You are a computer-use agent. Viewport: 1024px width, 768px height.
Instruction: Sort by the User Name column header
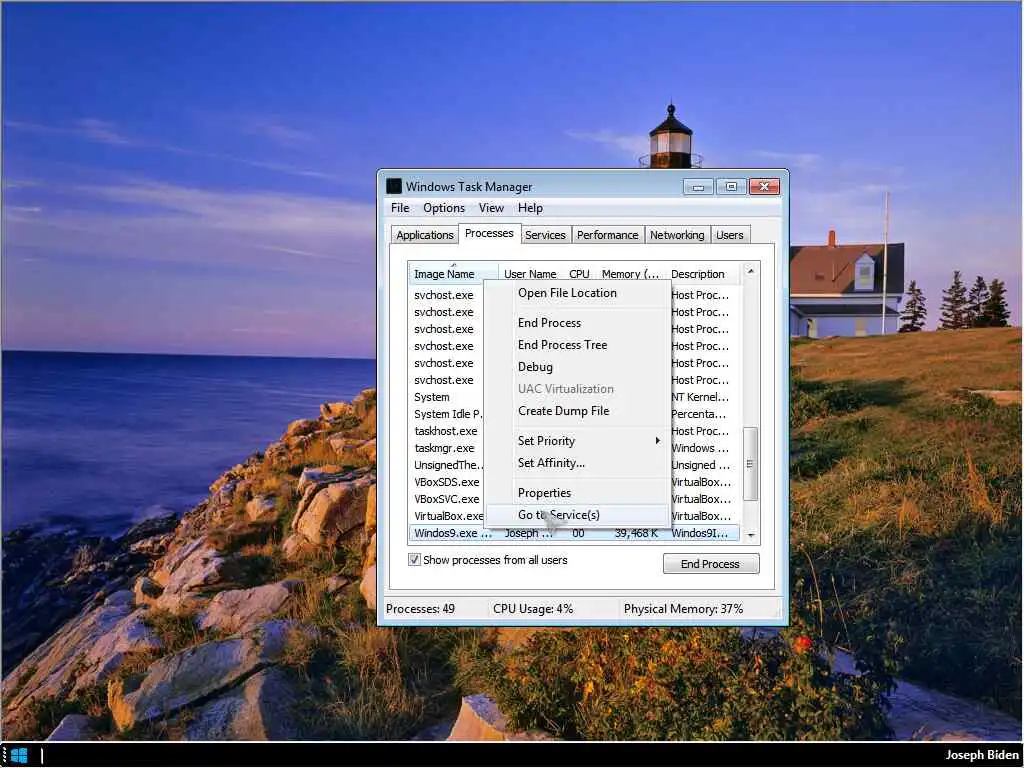530,274
